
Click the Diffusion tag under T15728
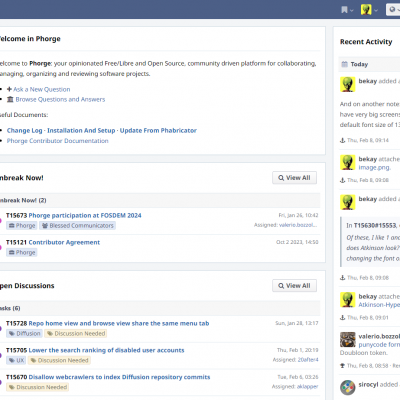pyautogui.click(x=24, y=334)
